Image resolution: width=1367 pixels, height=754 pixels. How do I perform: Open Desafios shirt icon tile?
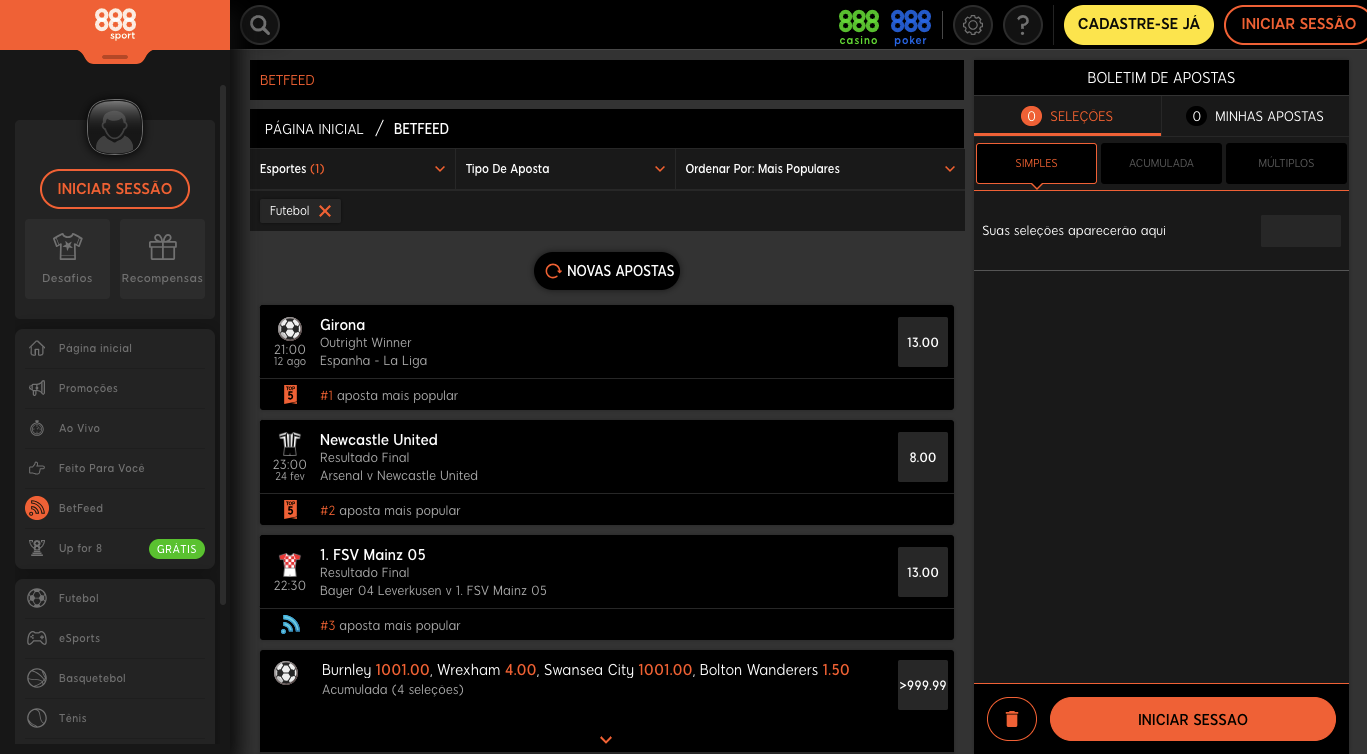tap(67, 259)
